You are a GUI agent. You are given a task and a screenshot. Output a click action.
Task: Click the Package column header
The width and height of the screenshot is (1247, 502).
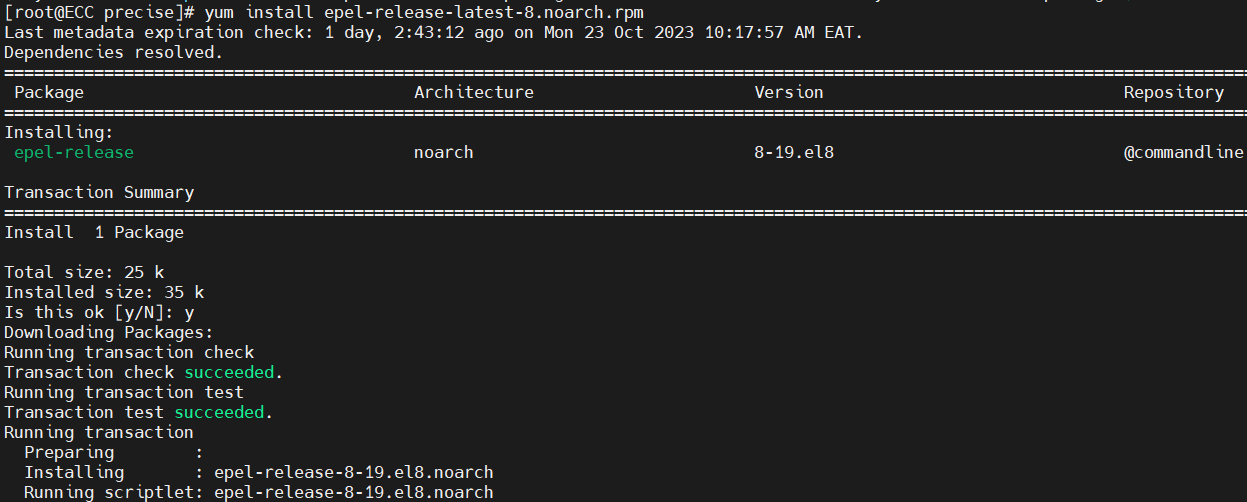click(x=49, y=92)
